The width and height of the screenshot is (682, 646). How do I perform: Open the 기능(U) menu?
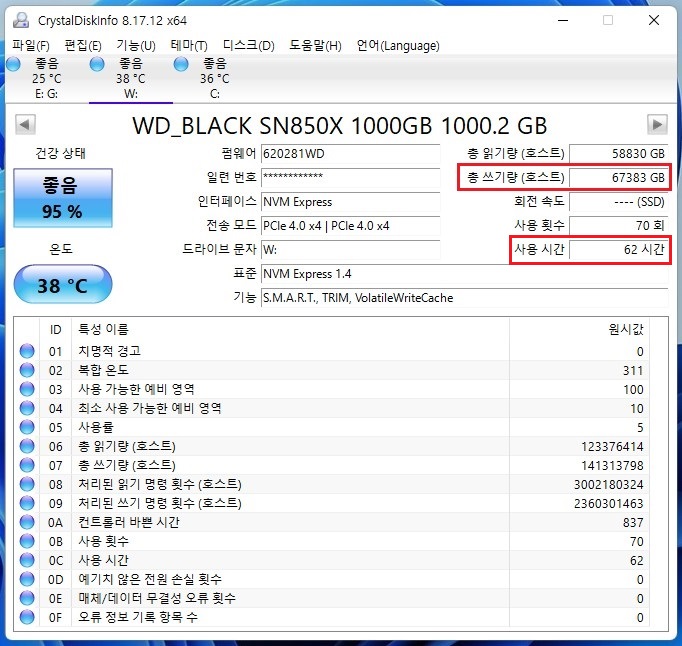[136, 45]
